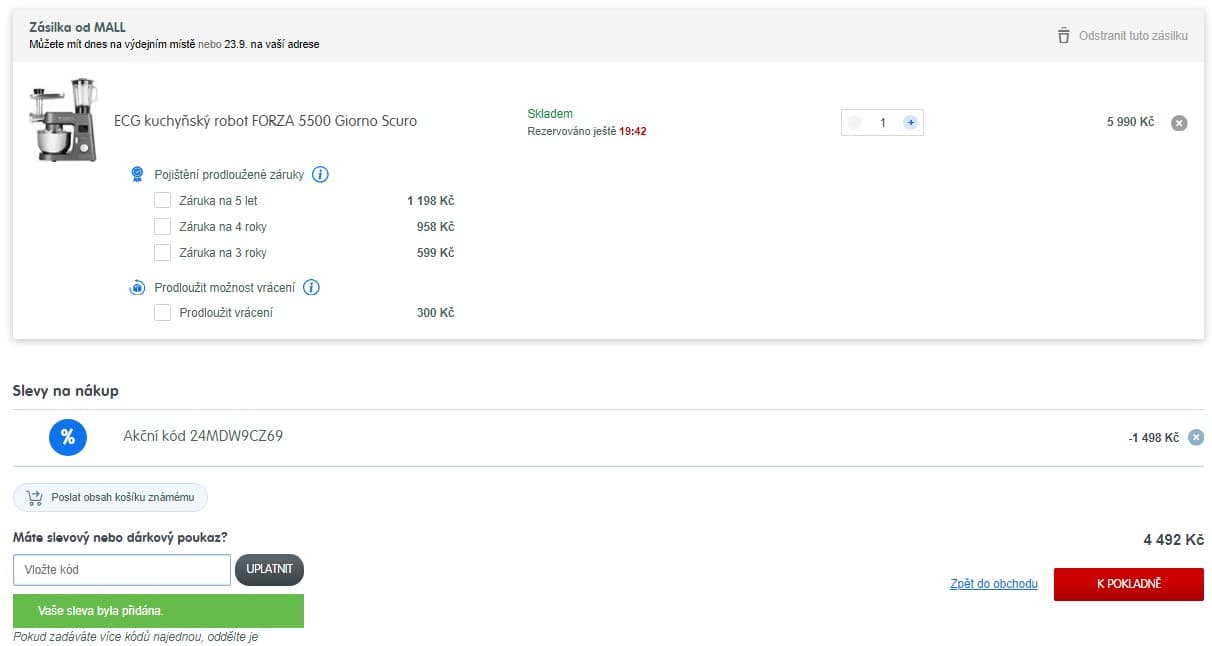This screenshot has width=1212, height=646.
Task: Proceed with K POKLADNĚ button
Action: 1129,584
